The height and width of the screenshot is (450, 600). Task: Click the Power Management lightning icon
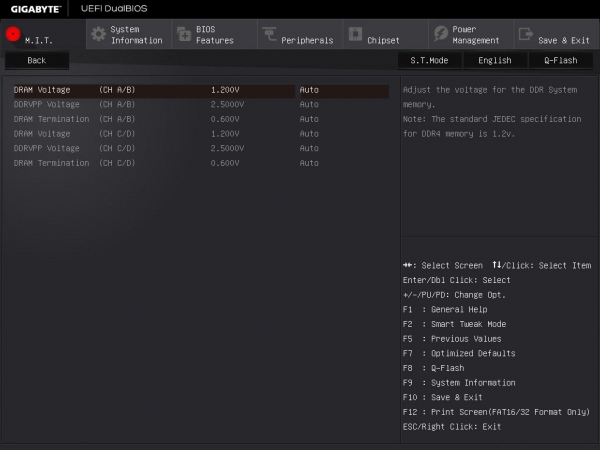(x=440, y=34)
